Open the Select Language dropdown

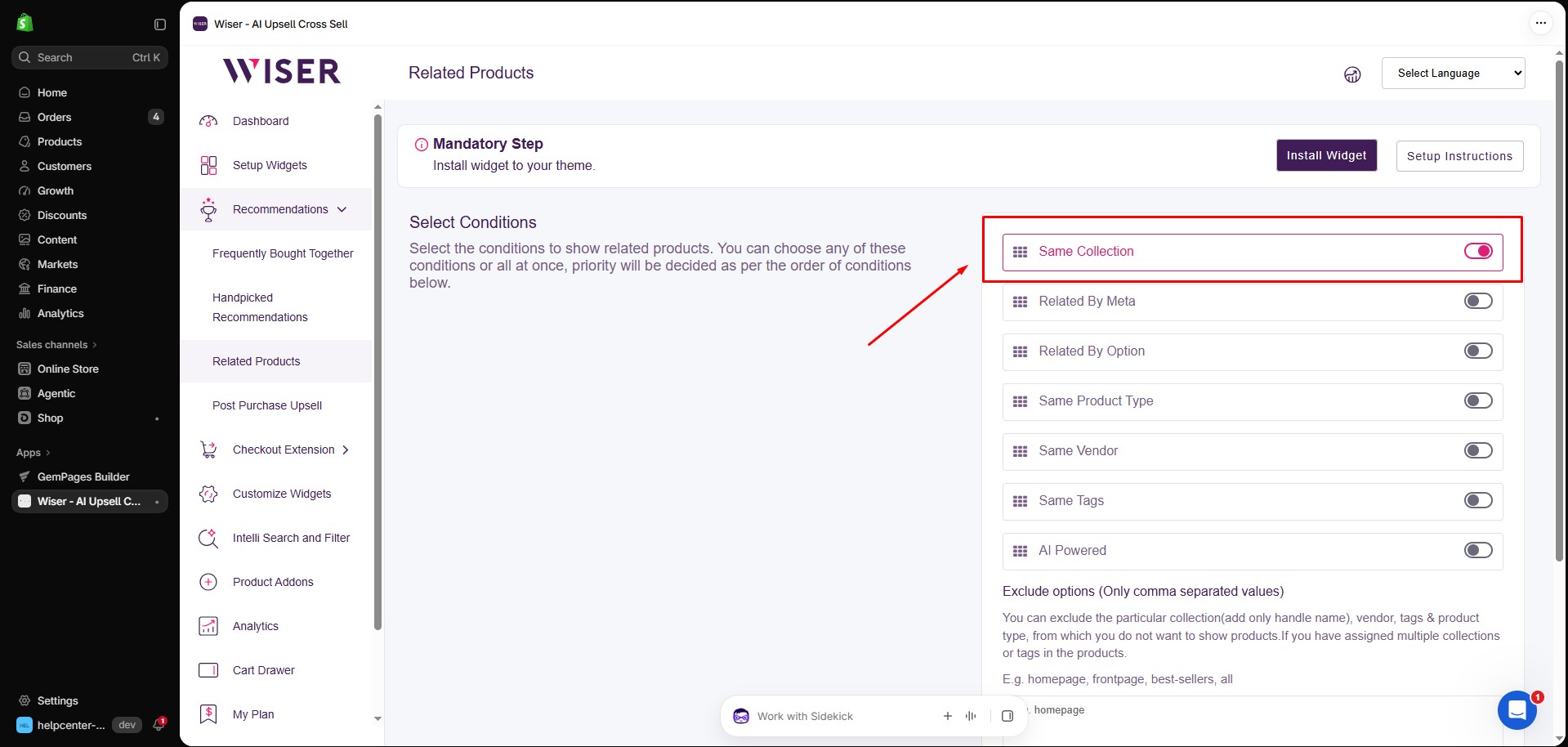click(1453, 73)
